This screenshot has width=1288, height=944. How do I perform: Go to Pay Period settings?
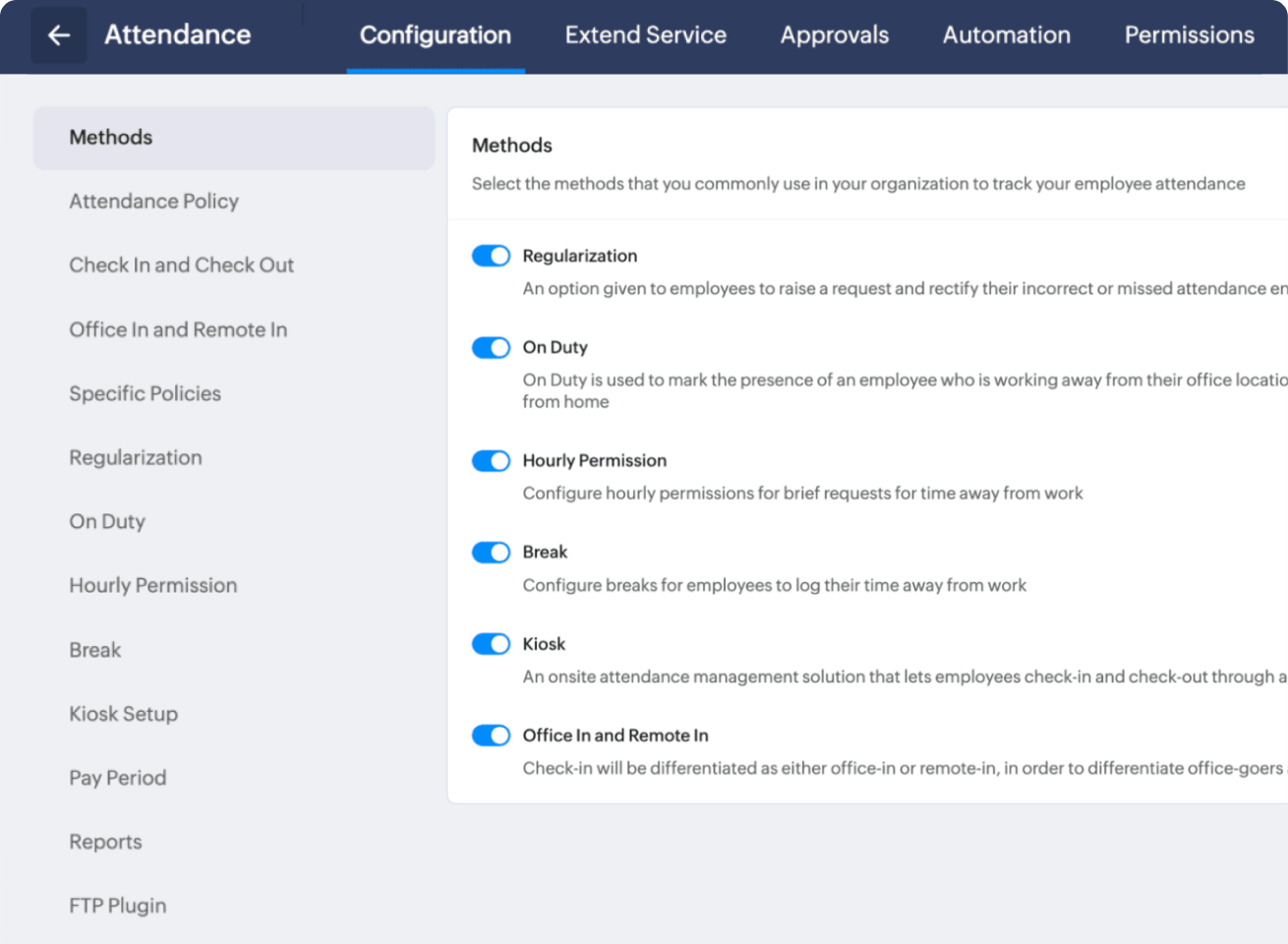coord(117,778)
